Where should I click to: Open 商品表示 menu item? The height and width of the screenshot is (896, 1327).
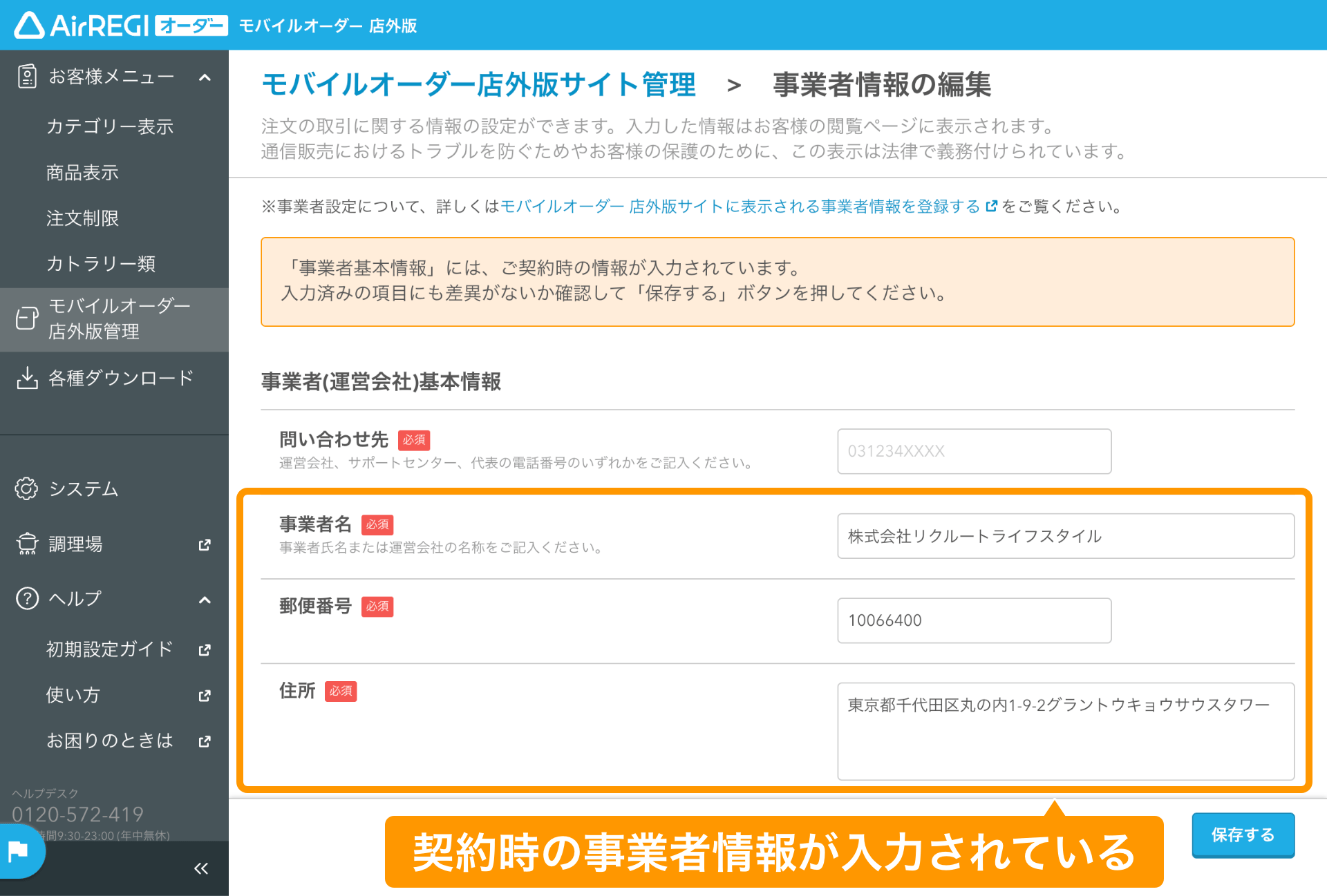pyautogui.click(x=82, y=172)
